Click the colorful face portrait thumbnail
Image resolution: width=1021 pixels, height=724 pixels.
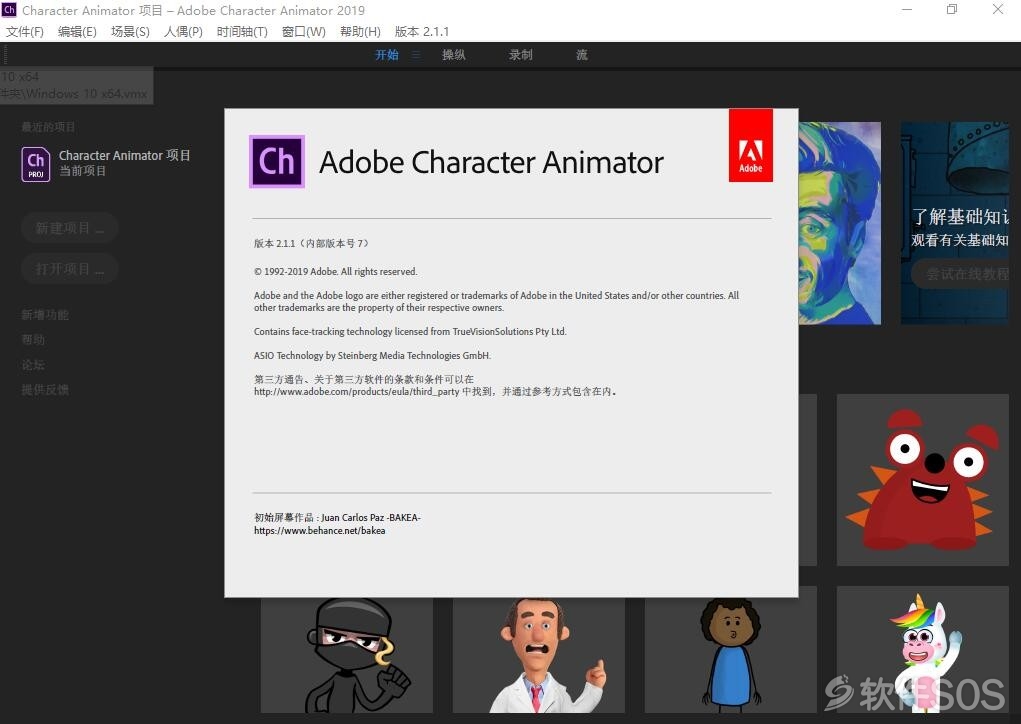(840, 223)
